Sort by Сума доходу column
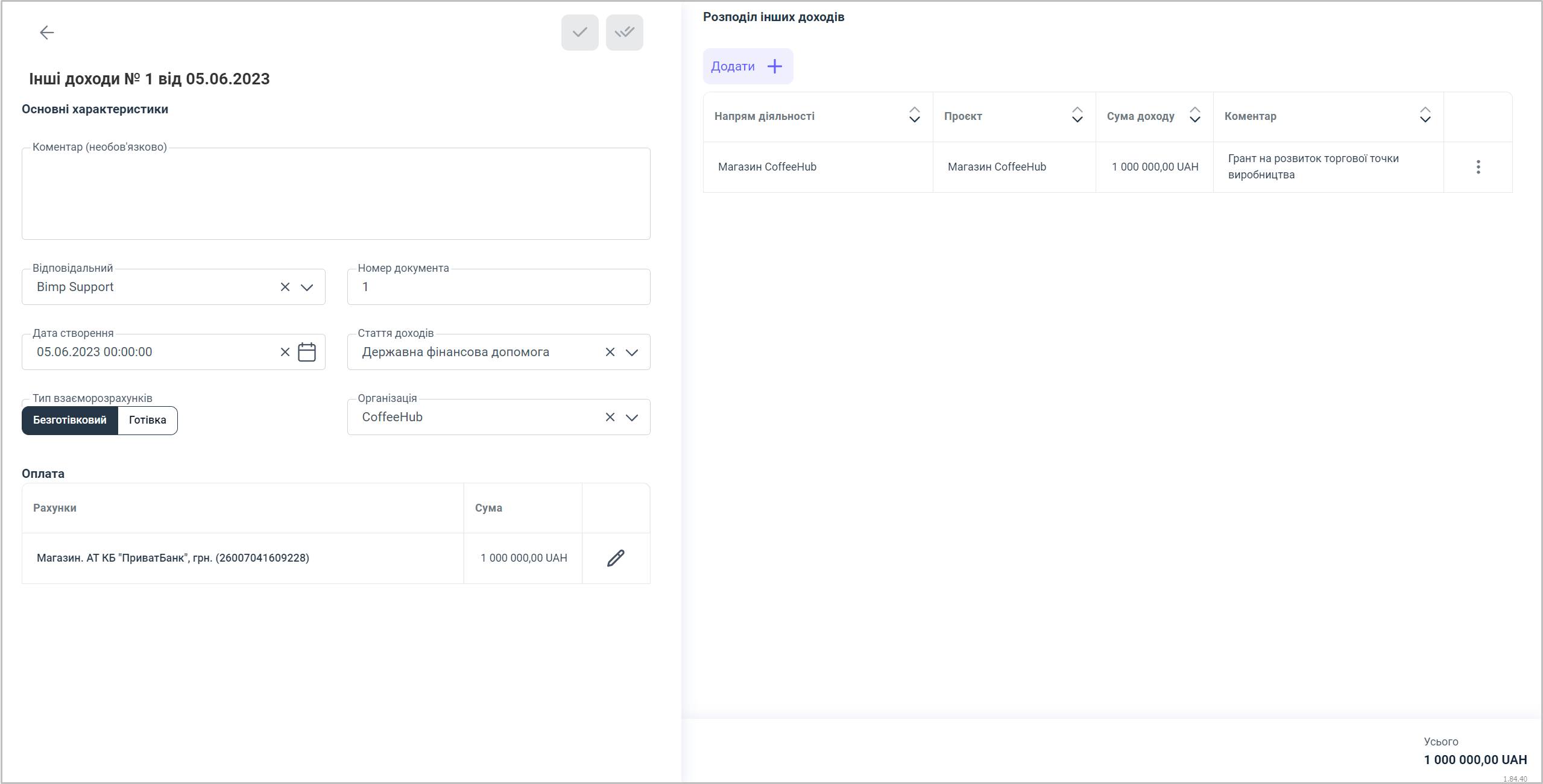This screenshot has width=1543, height=784. (1194, 115)
